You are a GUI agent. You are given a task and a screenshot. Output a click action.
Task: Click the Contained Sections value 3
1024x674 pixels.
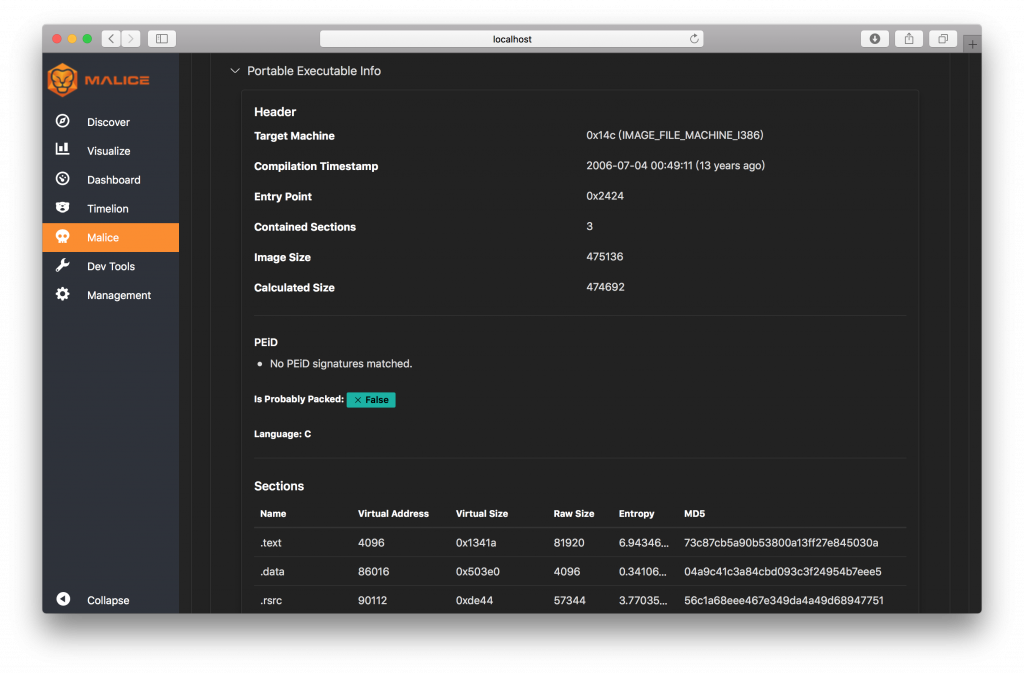point(590,226)
